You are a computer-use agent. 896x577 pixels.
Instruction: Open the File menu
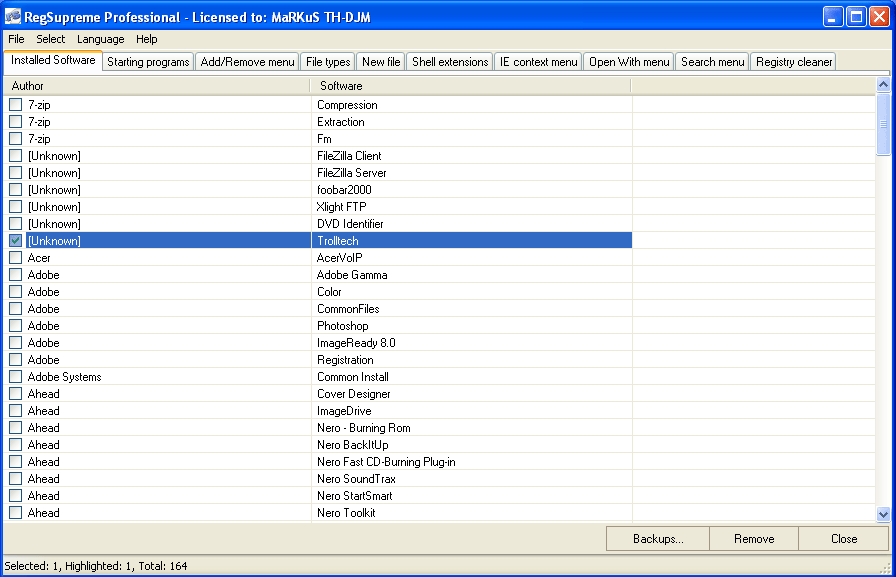point(16,39)
